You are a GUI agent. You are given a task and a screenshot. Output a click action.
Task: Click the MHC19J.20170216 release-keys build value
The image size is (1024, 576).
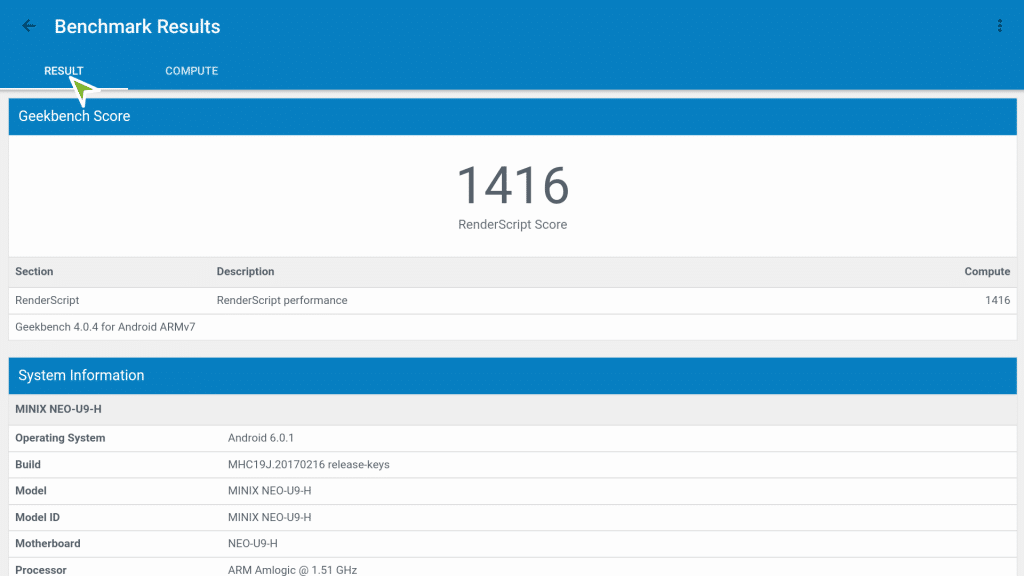[x=308, y=465]
